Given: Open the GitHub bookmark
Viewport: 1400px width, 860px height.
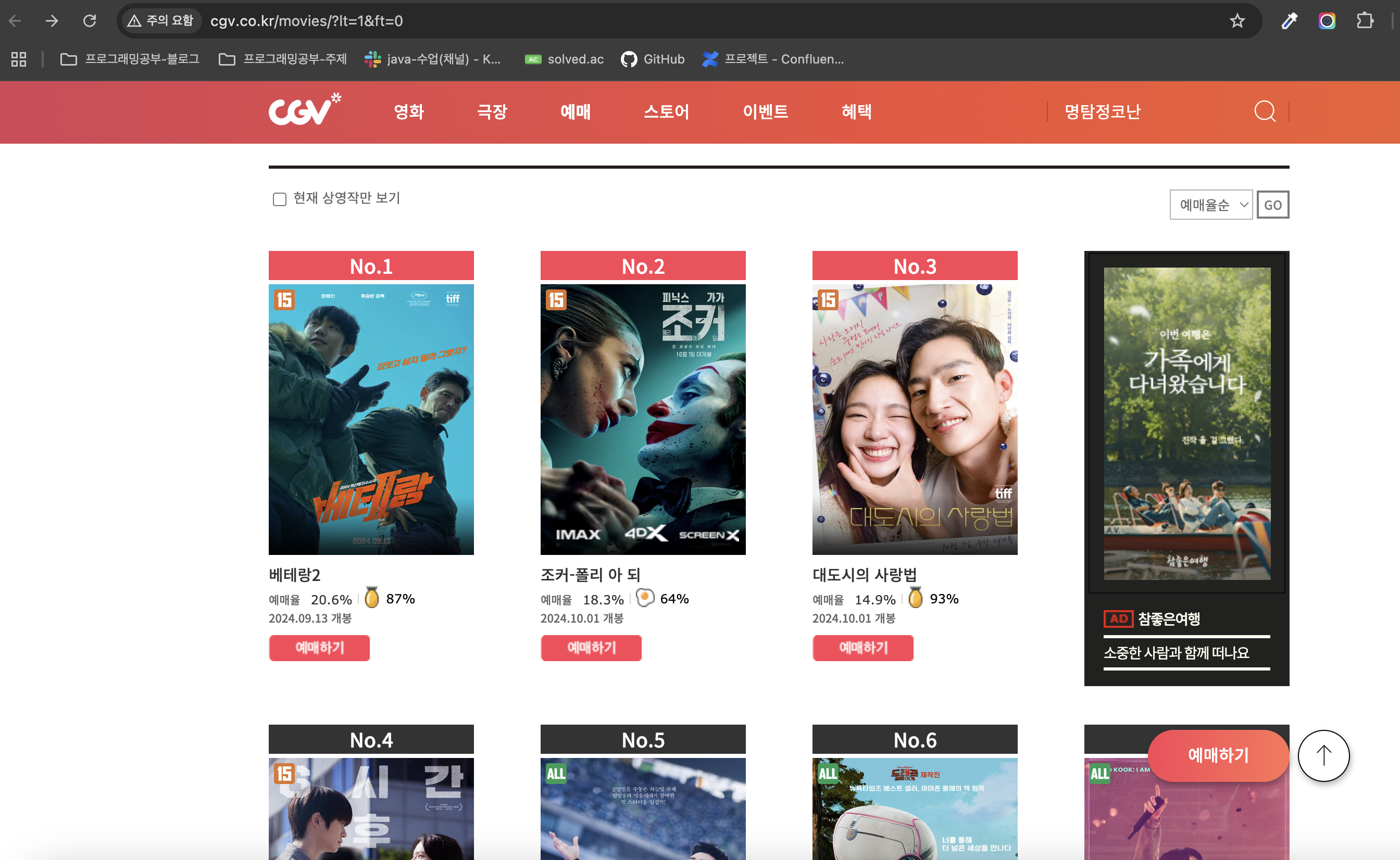Looking at the screenshot, I should click(653, 59).
